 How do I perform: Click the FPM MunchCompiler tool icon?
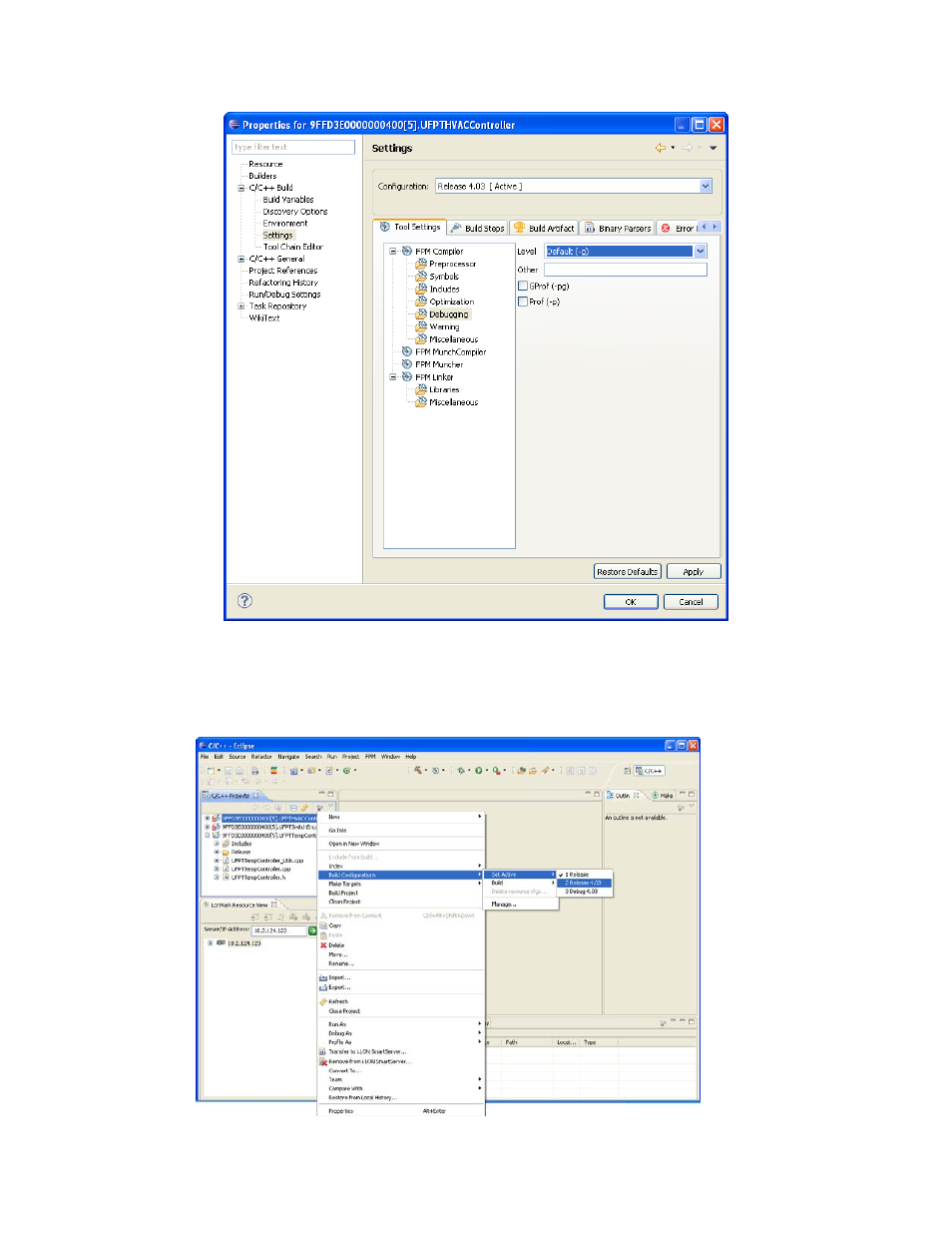click(407, 351)
